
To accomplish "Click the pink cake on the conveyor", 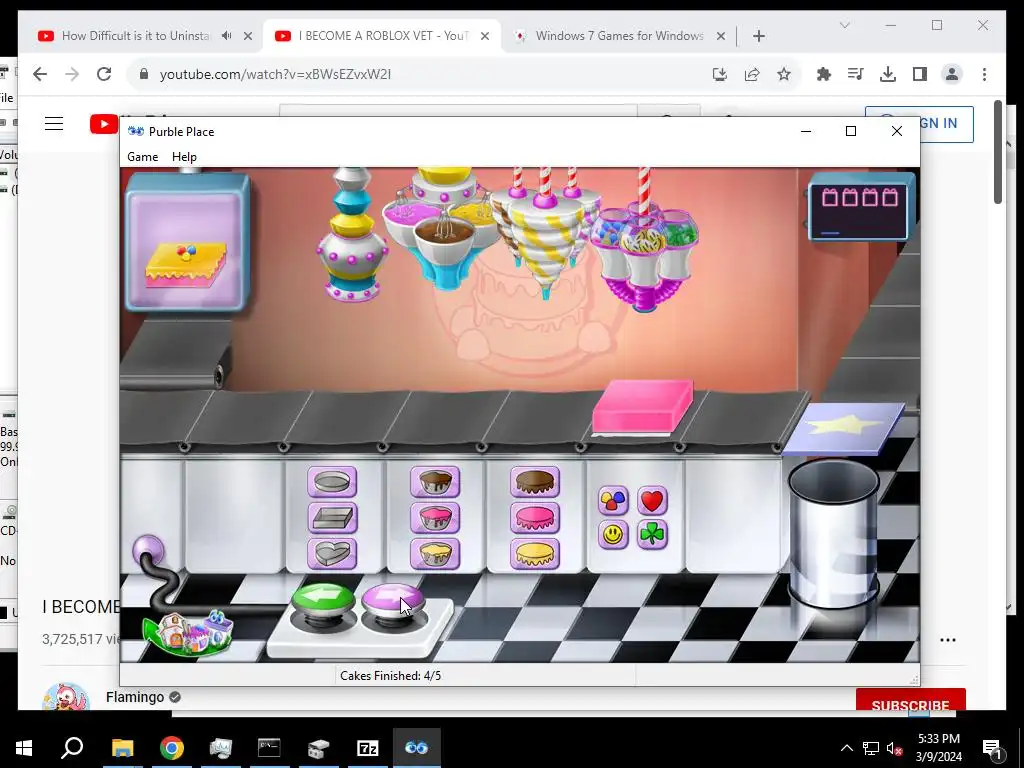I will tap(643, 408).
